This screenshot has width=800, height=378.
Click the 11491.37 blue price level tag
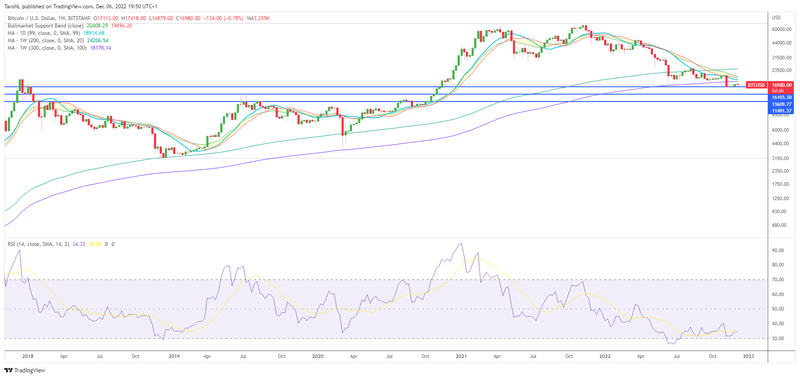[781, 111]
